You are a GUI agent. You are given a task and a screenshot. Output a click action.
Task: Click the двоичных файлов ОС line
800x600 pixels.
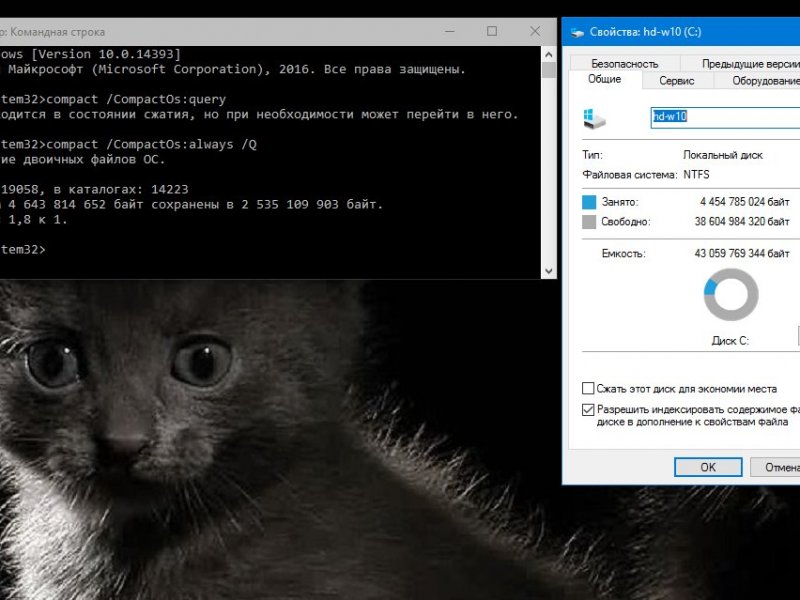[83, 160]
